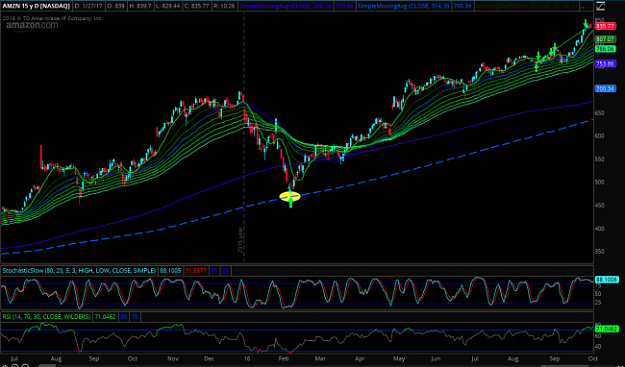Screen dimensions: 625x367
Task: Select the RSI (14, 70, 30, CLOSE, WILDERS) title
Action: point(46,318)
